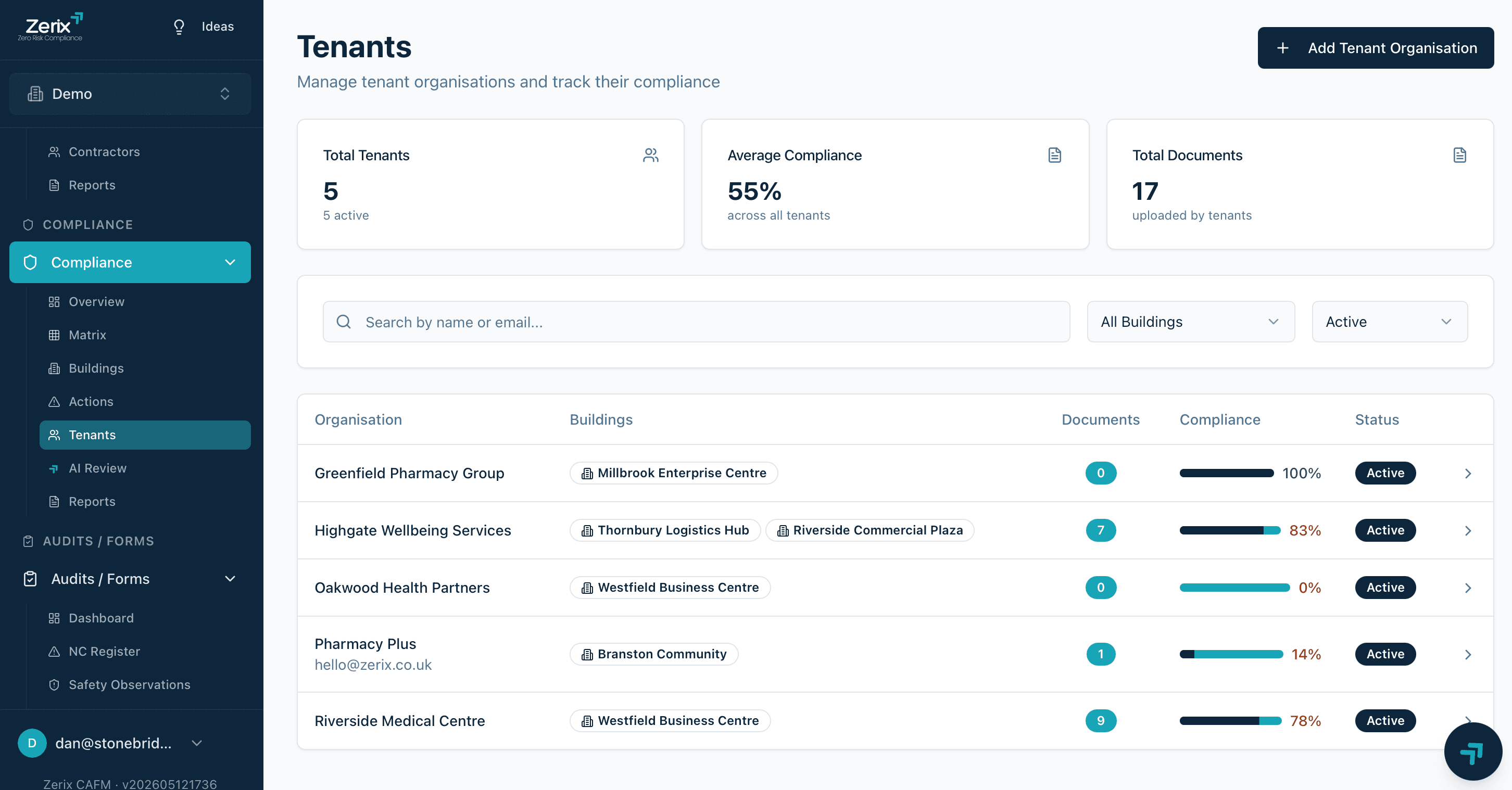The image size is (1512, 790).
Task: Click Add Tenant Organisation button
Action: coord(1375,48)
